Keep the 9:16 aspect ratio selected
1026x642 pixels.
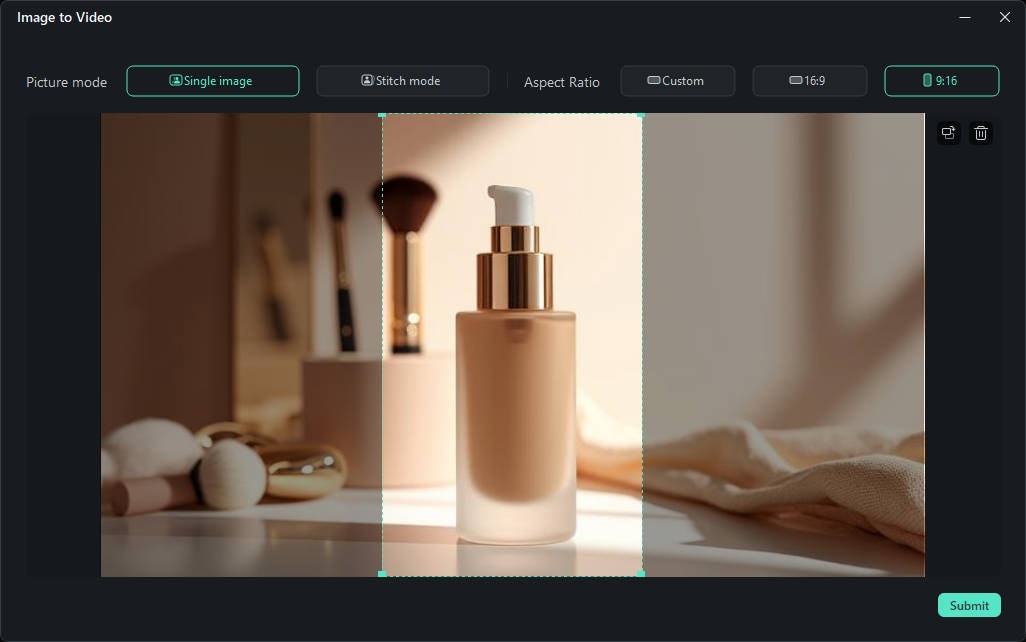(942, 81)
